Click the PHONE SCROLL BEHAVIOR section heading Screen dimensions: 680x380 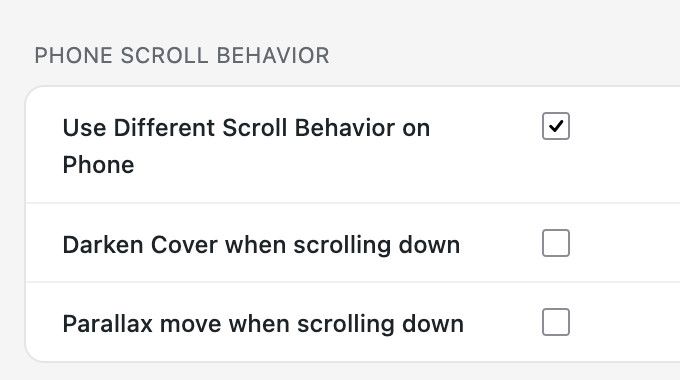pyautogui.click(x=182, y=56)
